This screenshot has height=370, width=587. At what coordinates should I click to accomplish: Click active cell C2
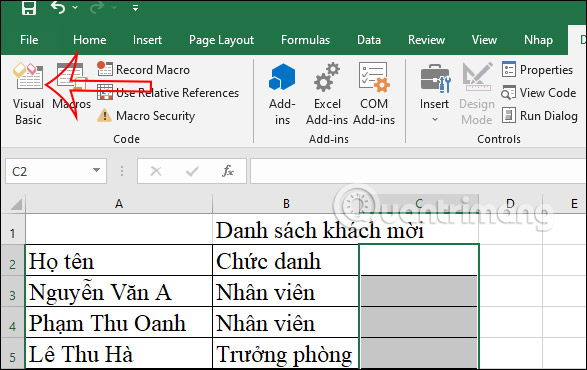(x=419, y=260)
